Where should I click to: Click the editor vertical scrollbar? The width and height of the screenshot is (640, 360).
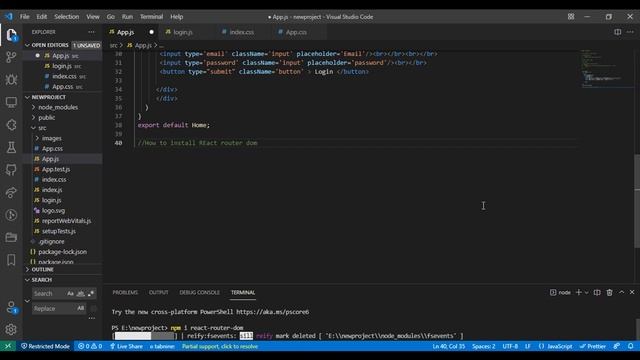click(x=637, y=201)
